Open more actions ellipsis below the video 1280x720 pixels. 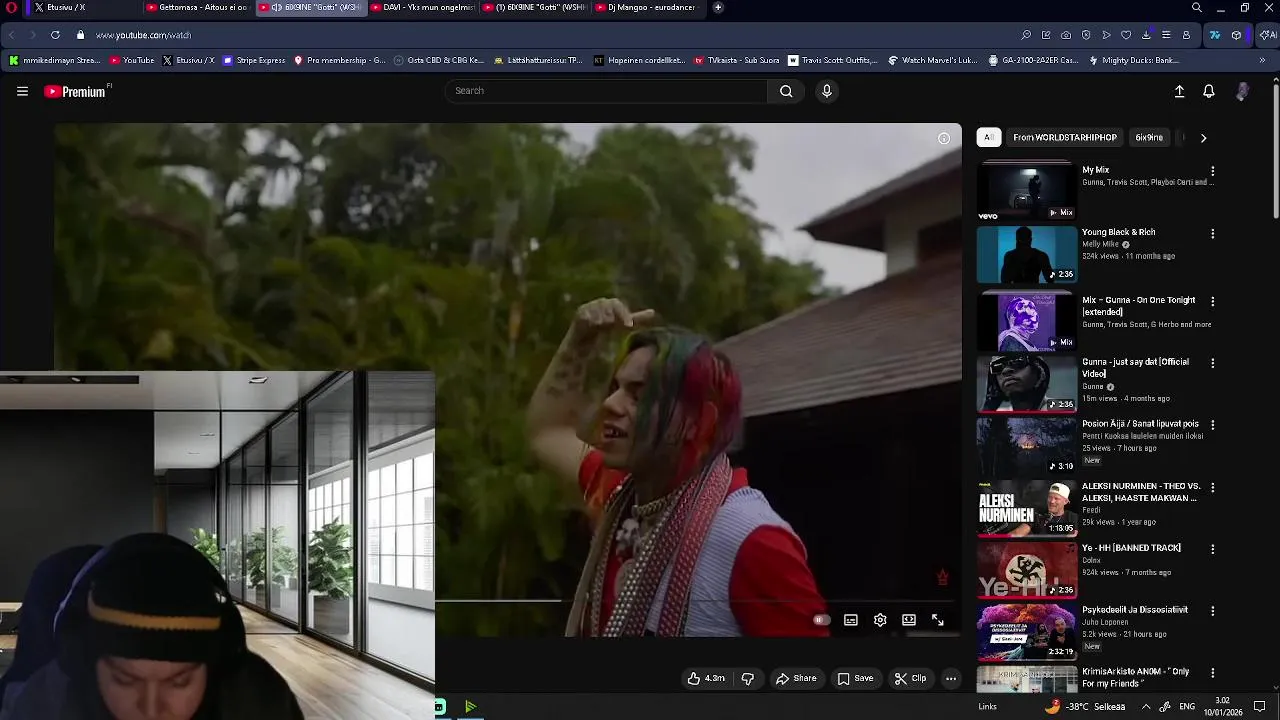tap(951, 678)
